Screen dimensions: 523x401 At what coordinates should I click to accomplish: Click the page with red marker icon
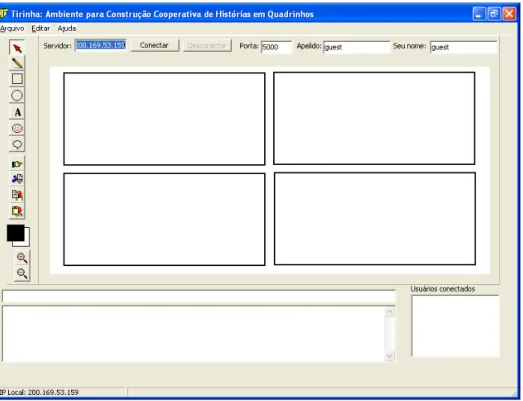(17, 195)
